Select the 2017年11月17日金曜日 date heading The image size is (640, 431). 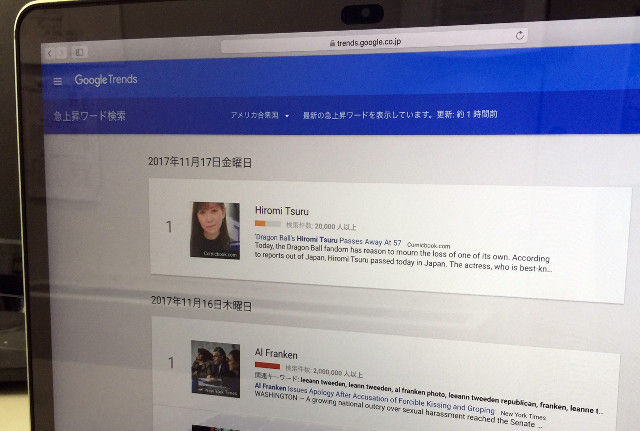tap(200, 162)
